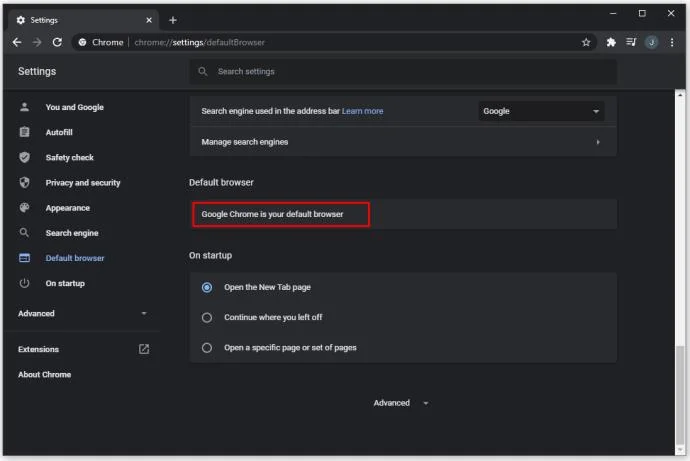Expand Advanced at the page bottom

coord(401,403)
